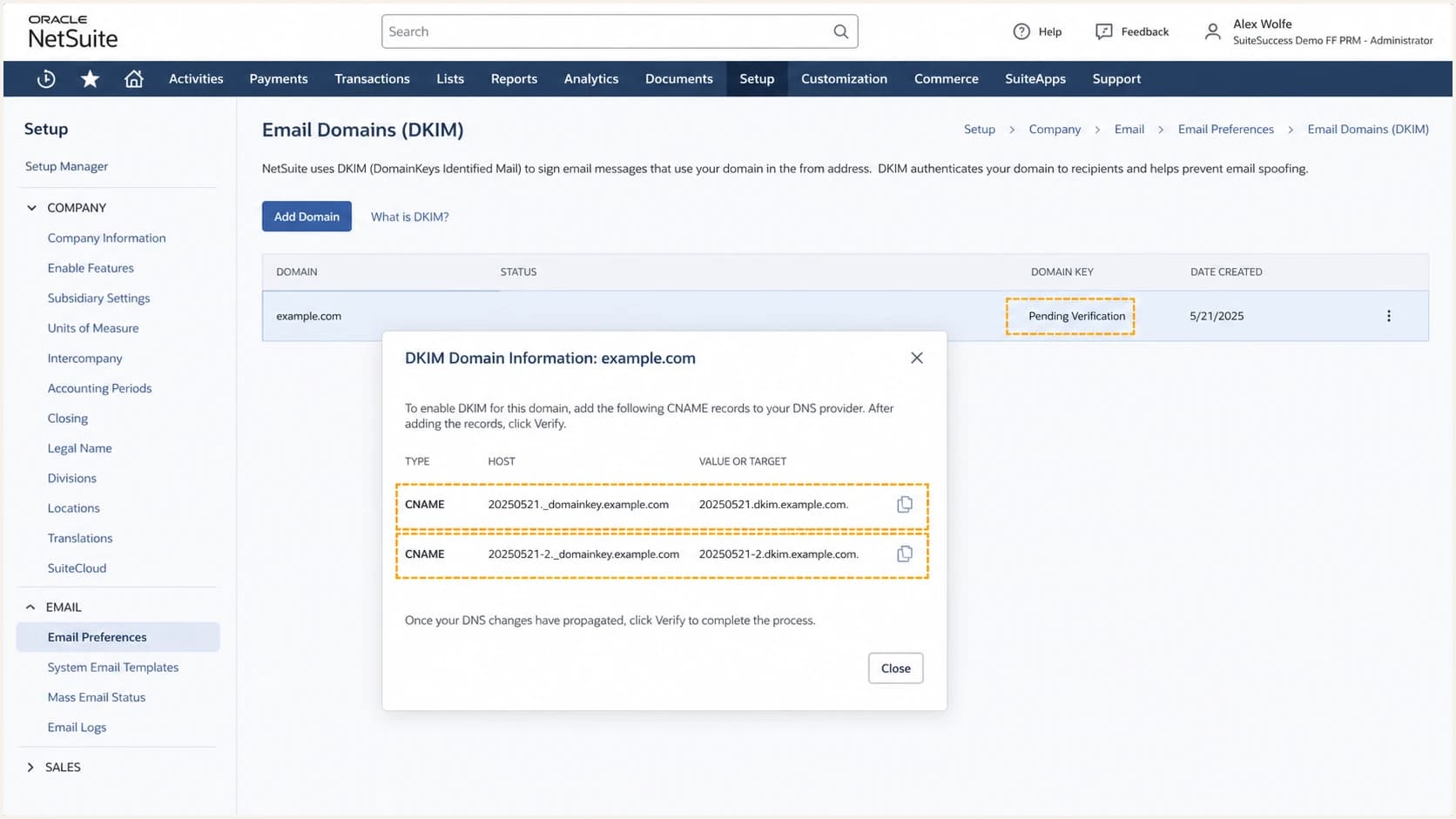Go to Home via house icon
The height and width of the screenshot is (819, 1456).
[x=133, y=79]
